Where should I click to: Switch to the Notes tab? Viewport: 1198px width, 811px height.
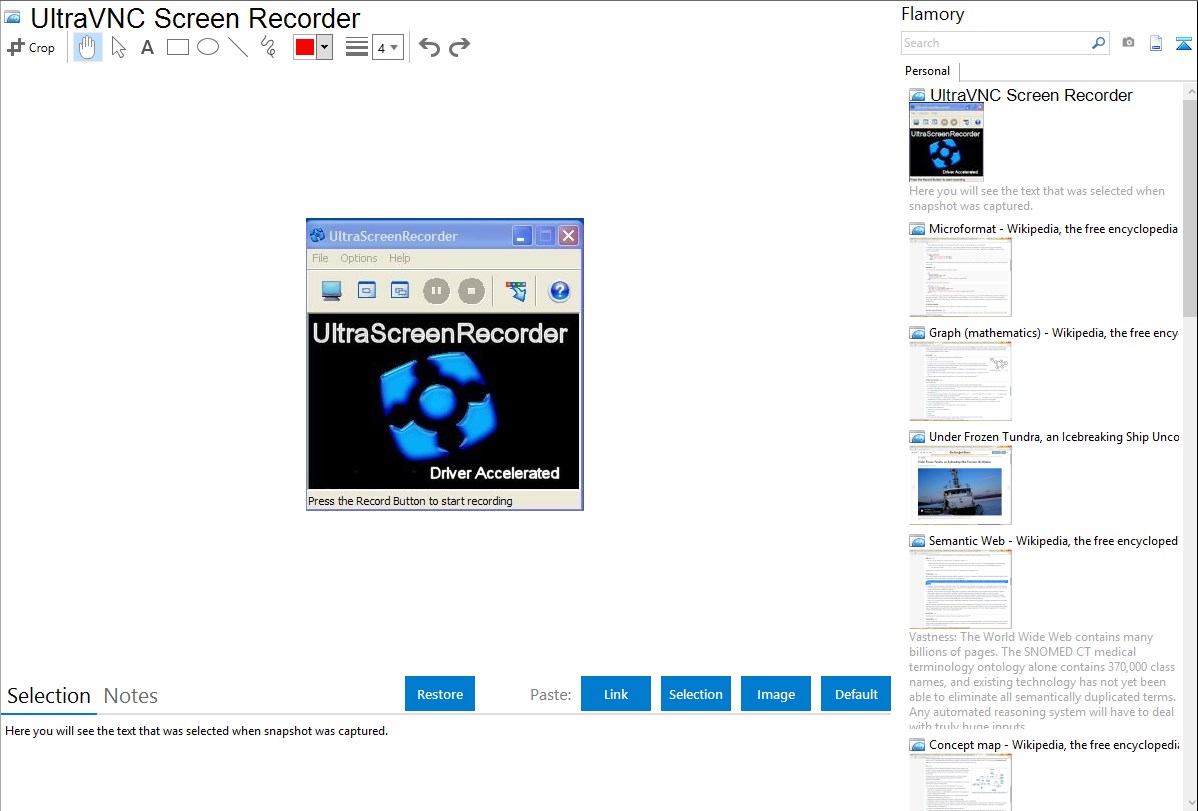pyautogui.click(x=131, y=696)
